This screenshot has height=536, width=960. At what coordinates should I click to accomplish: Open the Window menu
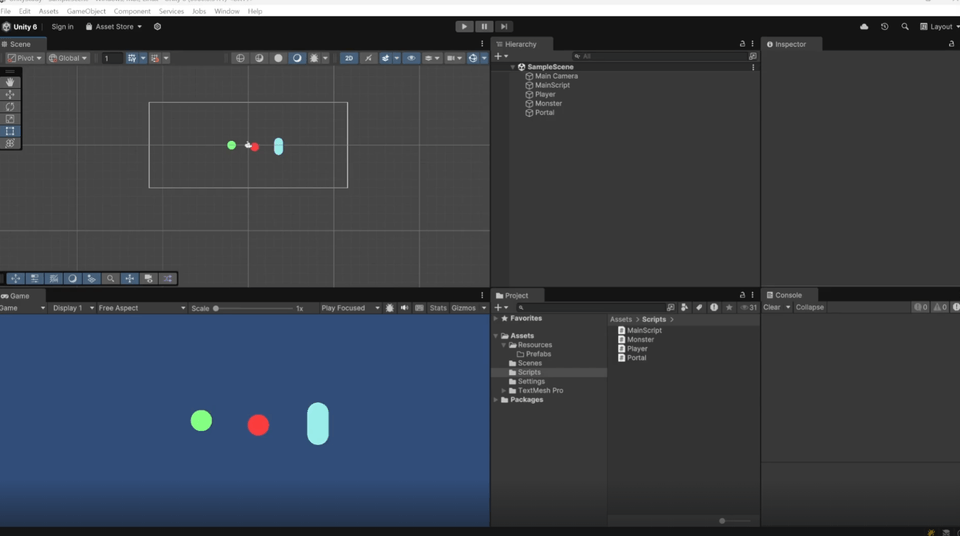tap(227, 11)
